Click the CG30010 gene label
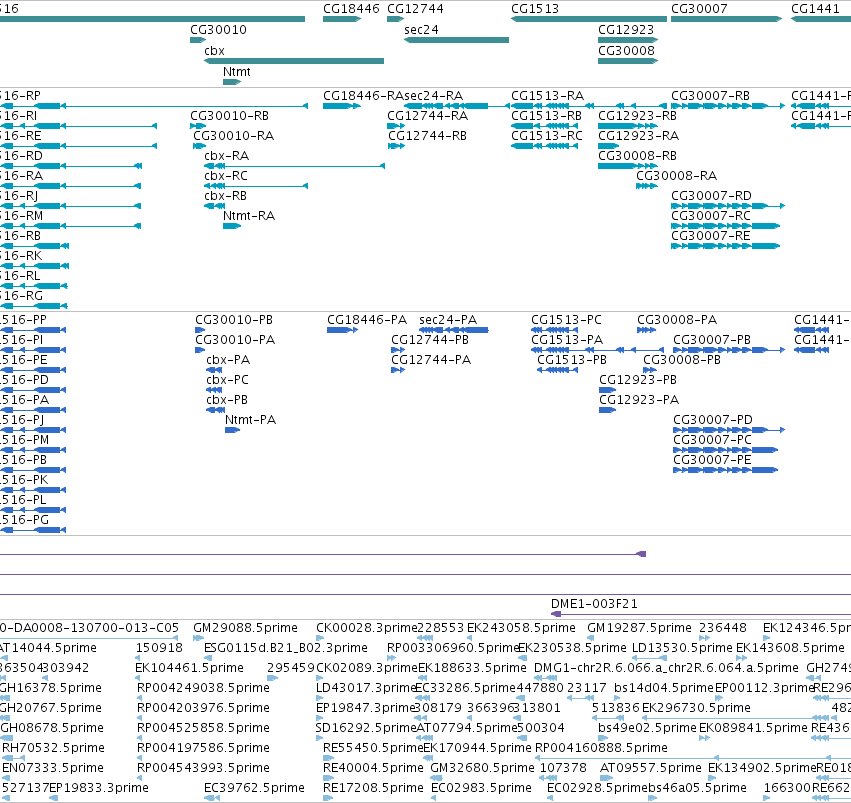 pyautogui.click(x=218, y=30)
